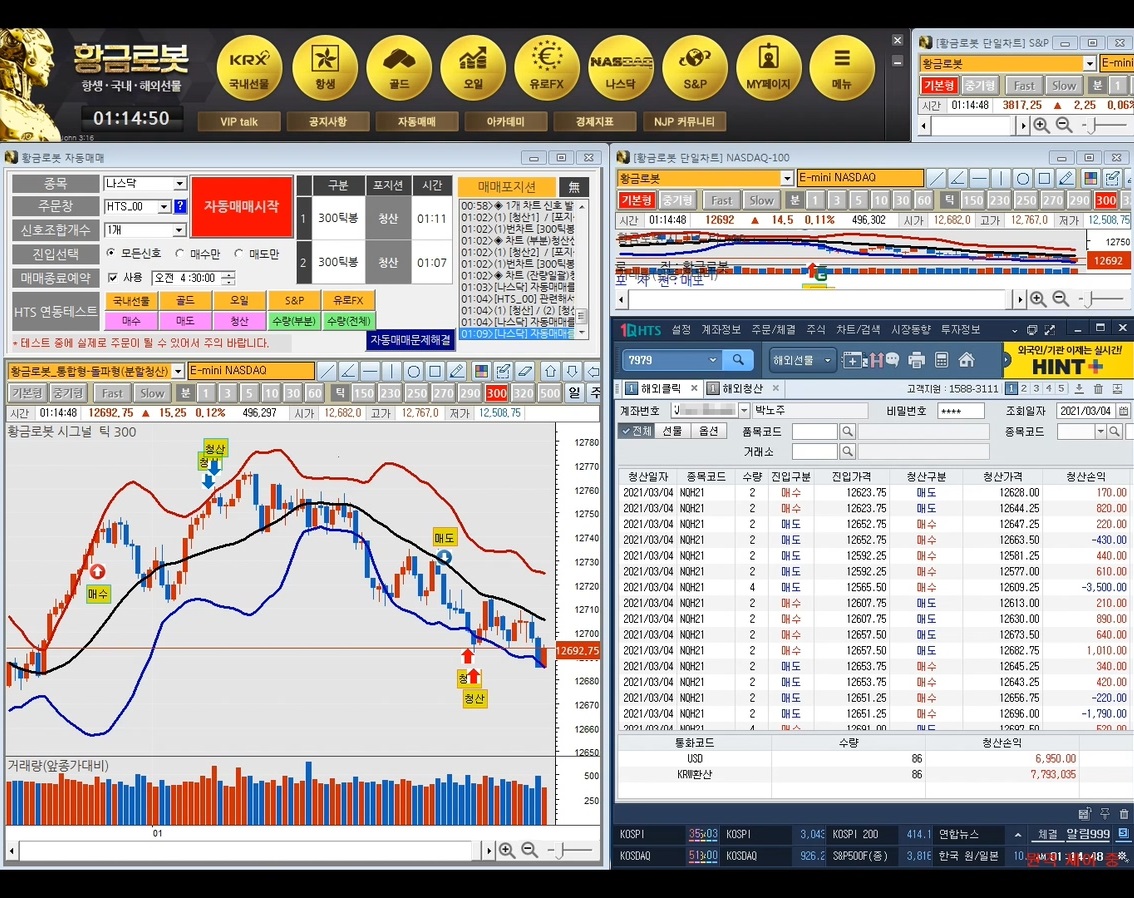Open the 항셍 market gold button
The image size is (1134, 898).
pos(325,67)
